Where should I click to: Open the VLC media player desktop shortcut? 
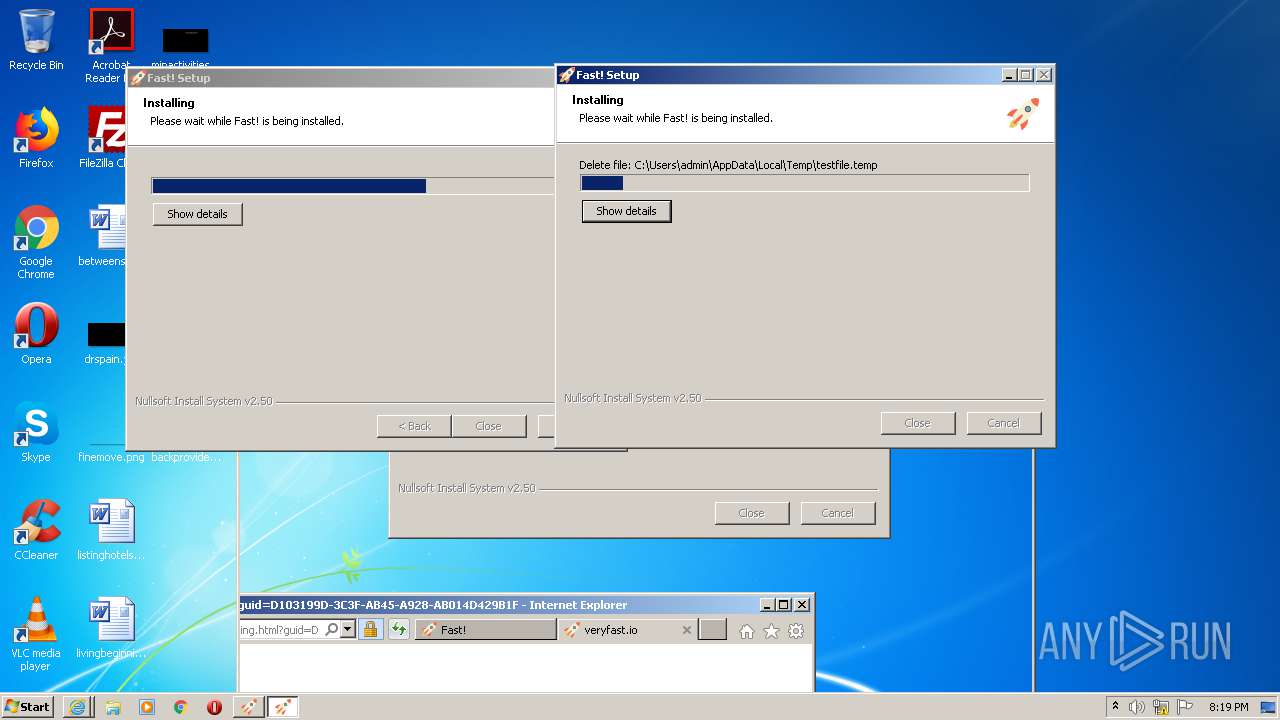[36, 634]
